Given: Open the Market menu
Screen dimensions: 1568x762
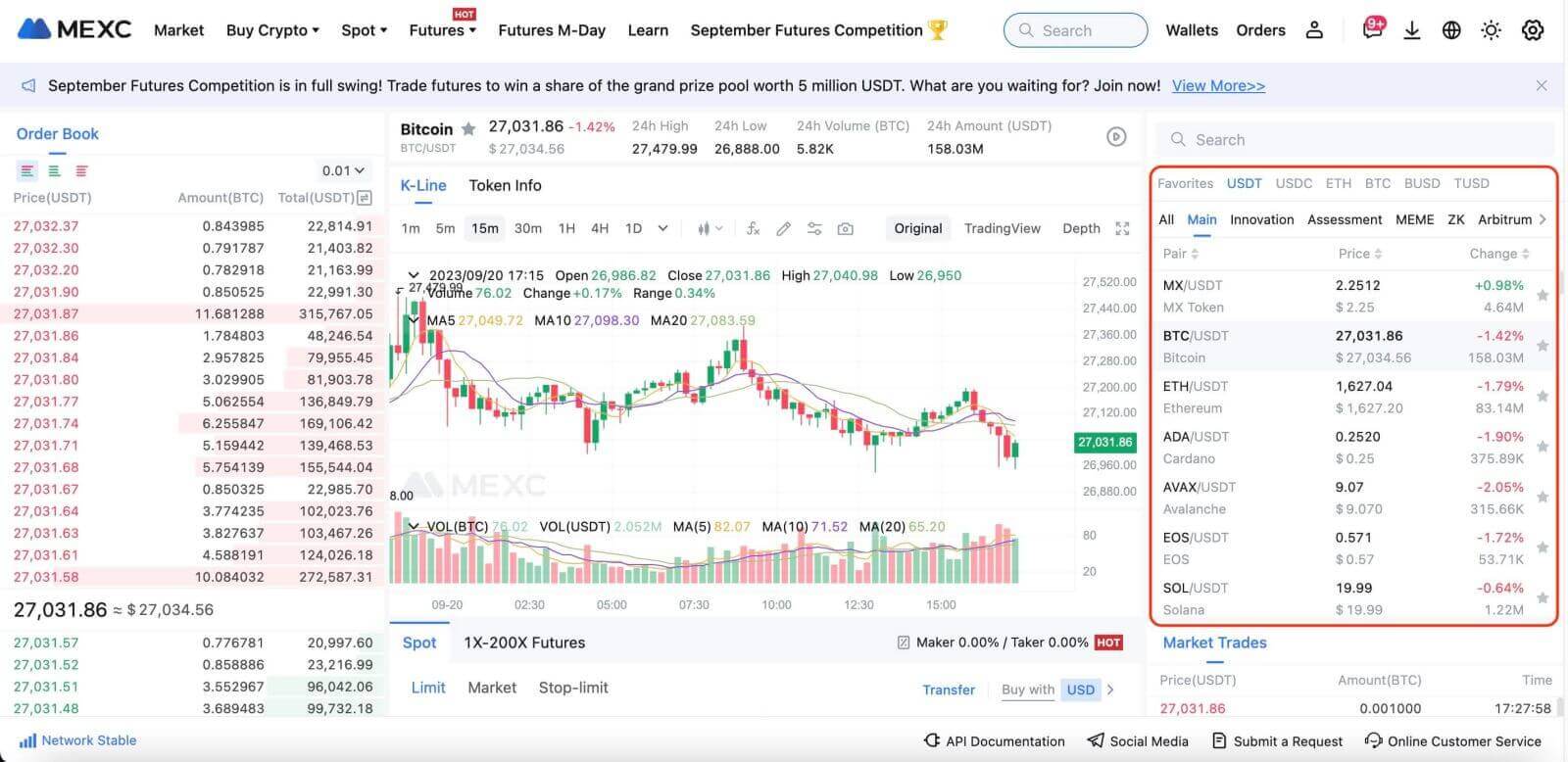Looking at the screenshot, I should click(178, 30).
